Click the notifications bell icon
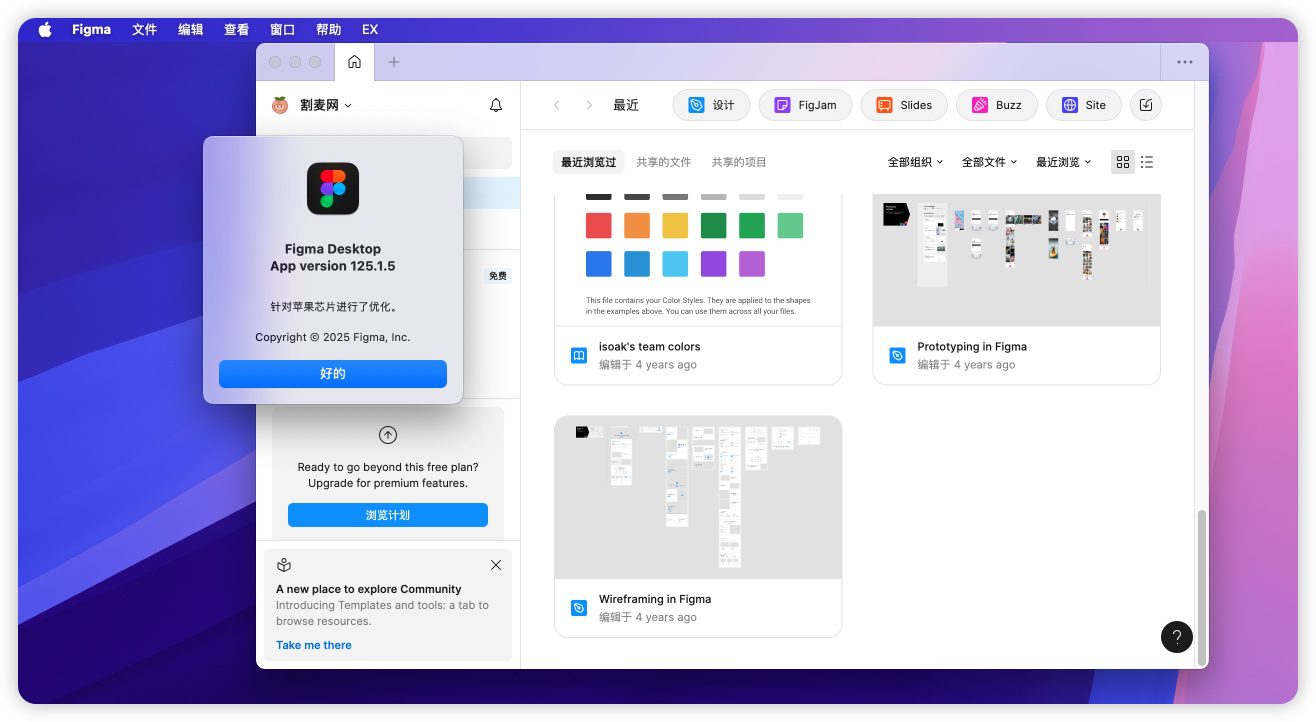The image size is (1316, 722). 496,105
